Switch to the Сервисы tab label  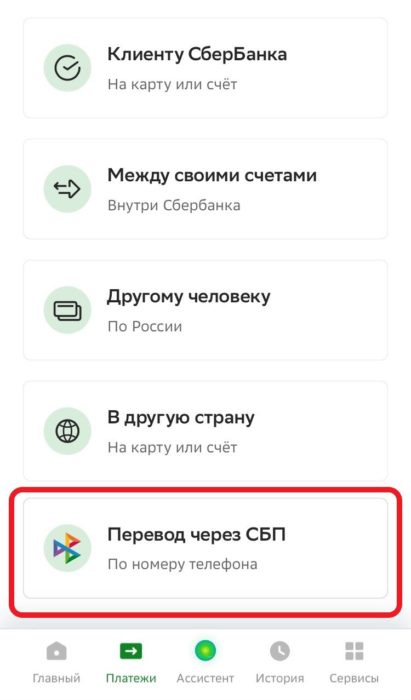[x=354, y=679]
